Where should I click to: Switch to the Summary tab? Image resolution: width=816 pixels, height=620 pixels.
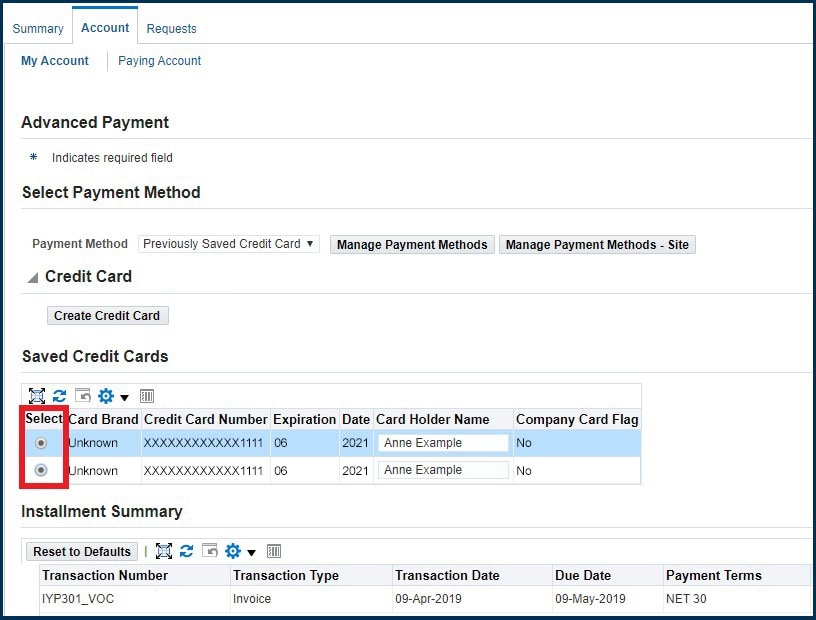pos(37,29)
